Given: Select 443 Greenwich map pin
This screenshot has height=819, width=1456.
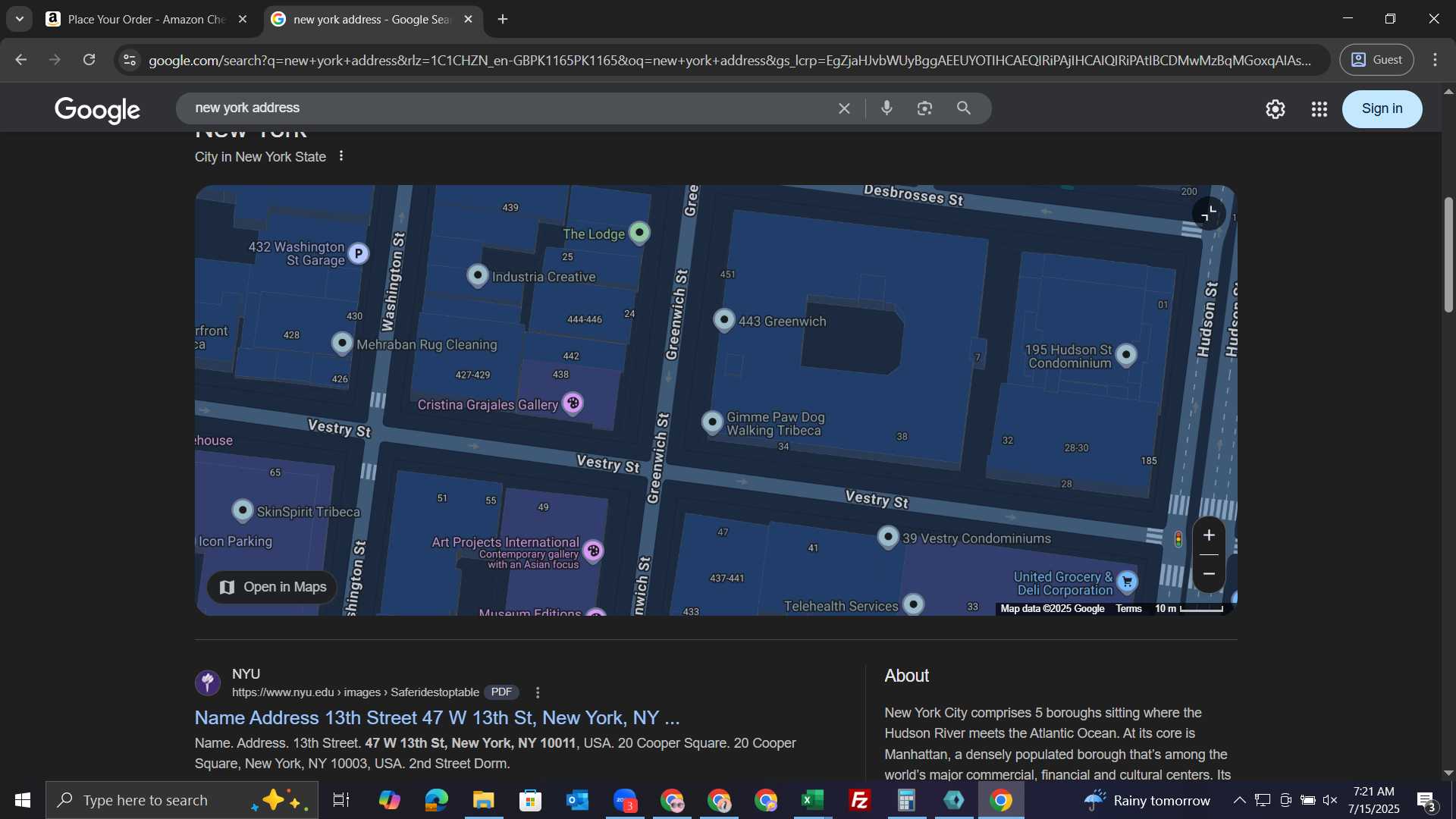Looking at the screenshot, I should 724,319.
